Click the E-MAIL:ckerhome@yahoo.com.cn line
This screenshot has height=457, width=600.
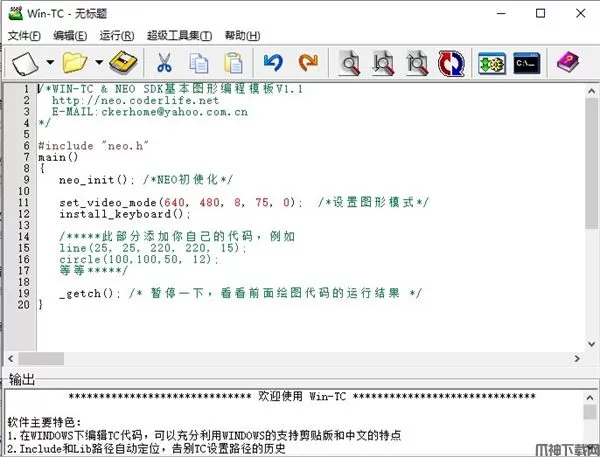pos(150,112)
